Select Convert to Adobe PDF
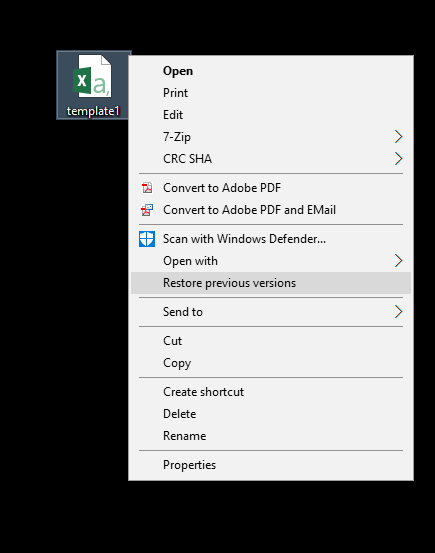Image resolution: width=435 pixels, height=553 pixels. 271,188
